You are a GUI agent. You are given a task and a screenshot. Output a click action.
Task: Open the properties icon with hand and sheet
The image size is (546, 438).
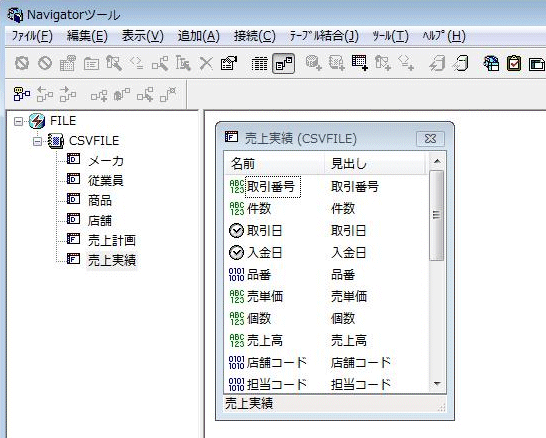pos(229,64)
